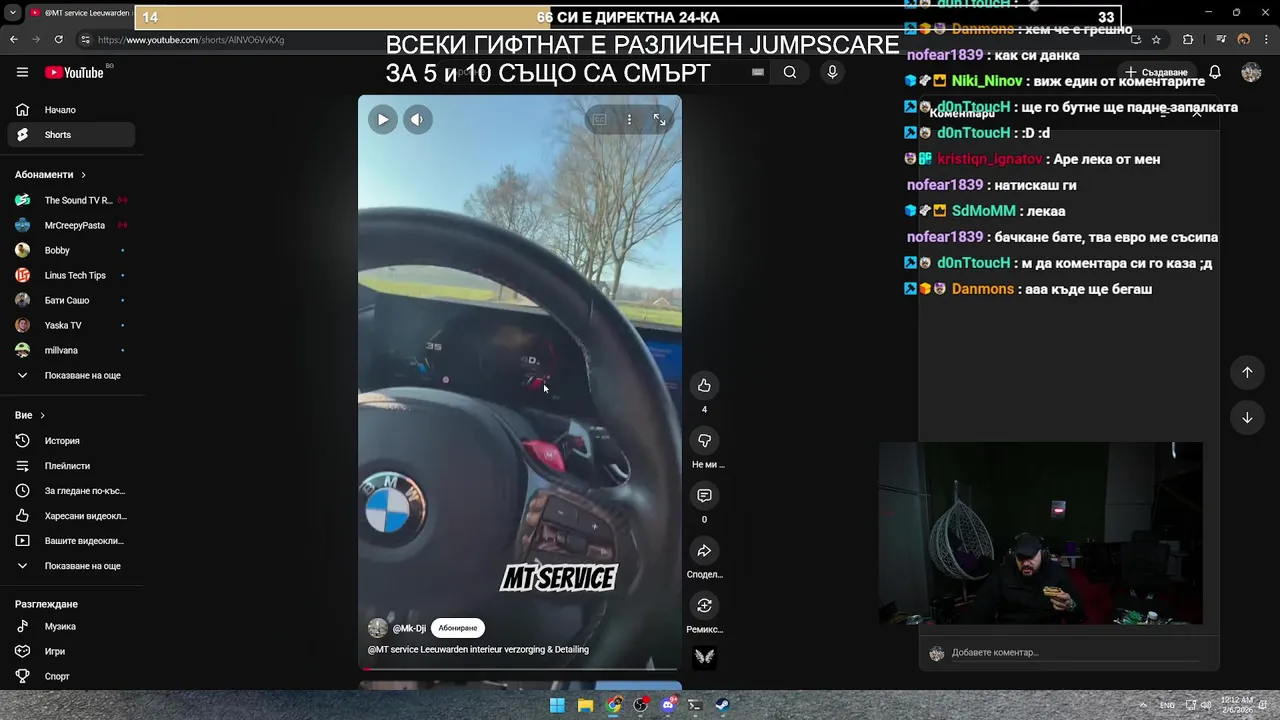The width and height of the screenshot is (1280, 720).
Task: Open The Sound TV subscription
Action: click(72, 200)
